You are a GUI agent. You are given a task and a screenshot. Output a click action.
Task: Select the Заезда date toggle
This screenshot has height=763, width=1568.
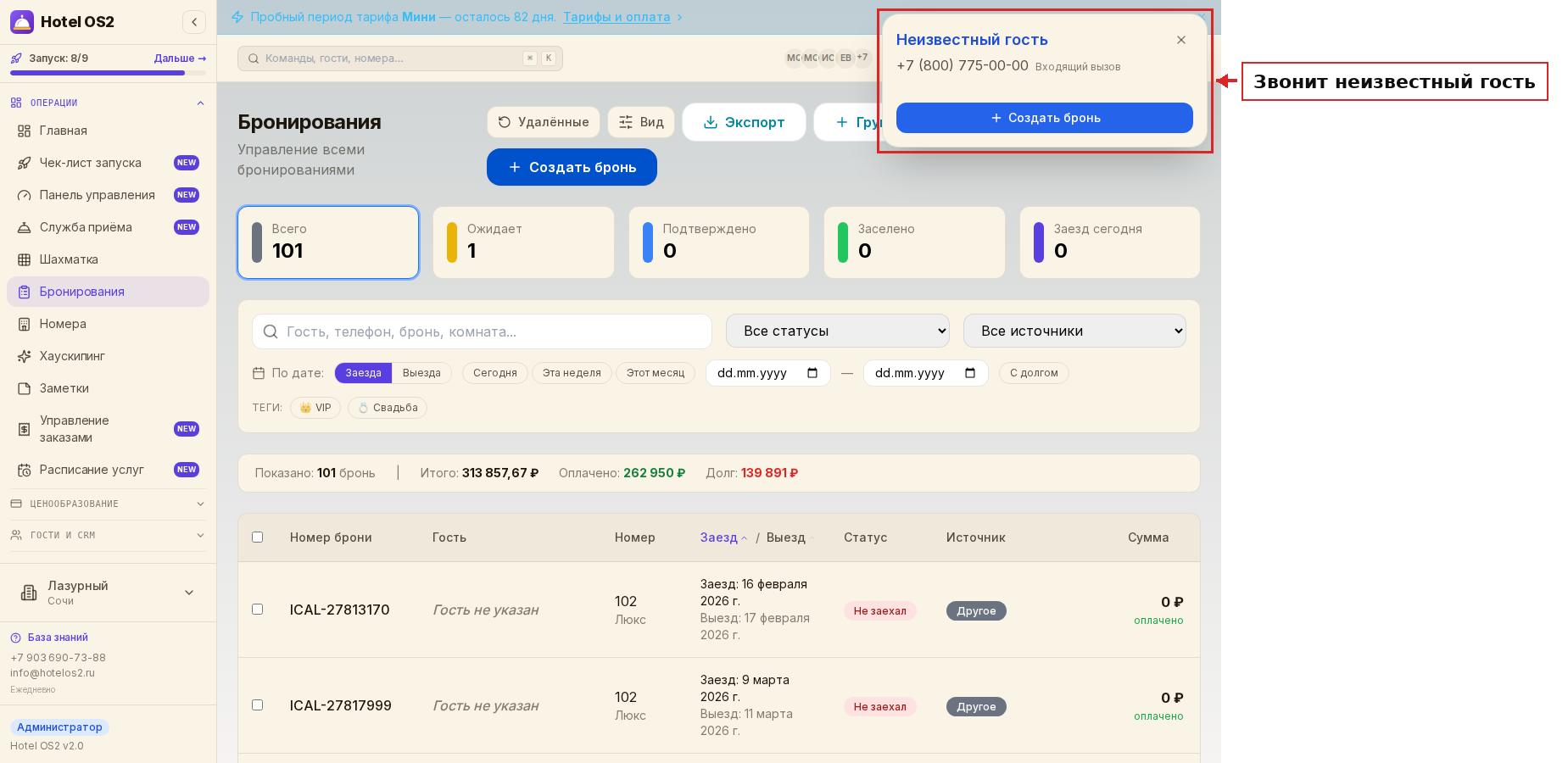point(363,373)
